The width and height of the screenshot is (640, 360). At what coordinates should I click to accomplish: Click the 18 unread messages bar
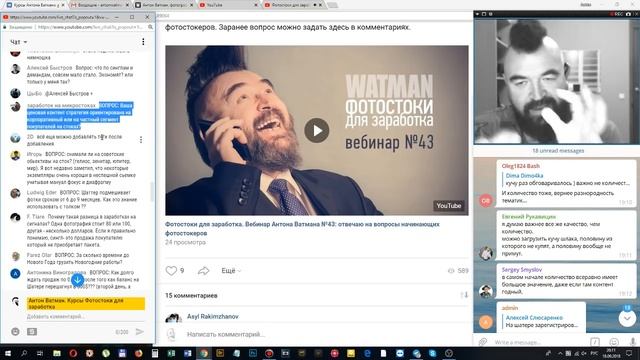(x=558, y=151)
